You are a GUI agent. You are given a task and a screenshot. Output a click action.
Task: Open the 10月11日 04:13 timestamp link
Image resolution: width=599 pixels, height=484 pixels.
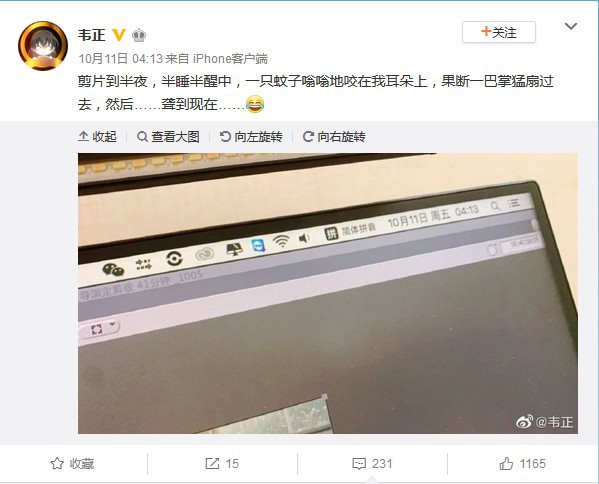coord(121,58)
